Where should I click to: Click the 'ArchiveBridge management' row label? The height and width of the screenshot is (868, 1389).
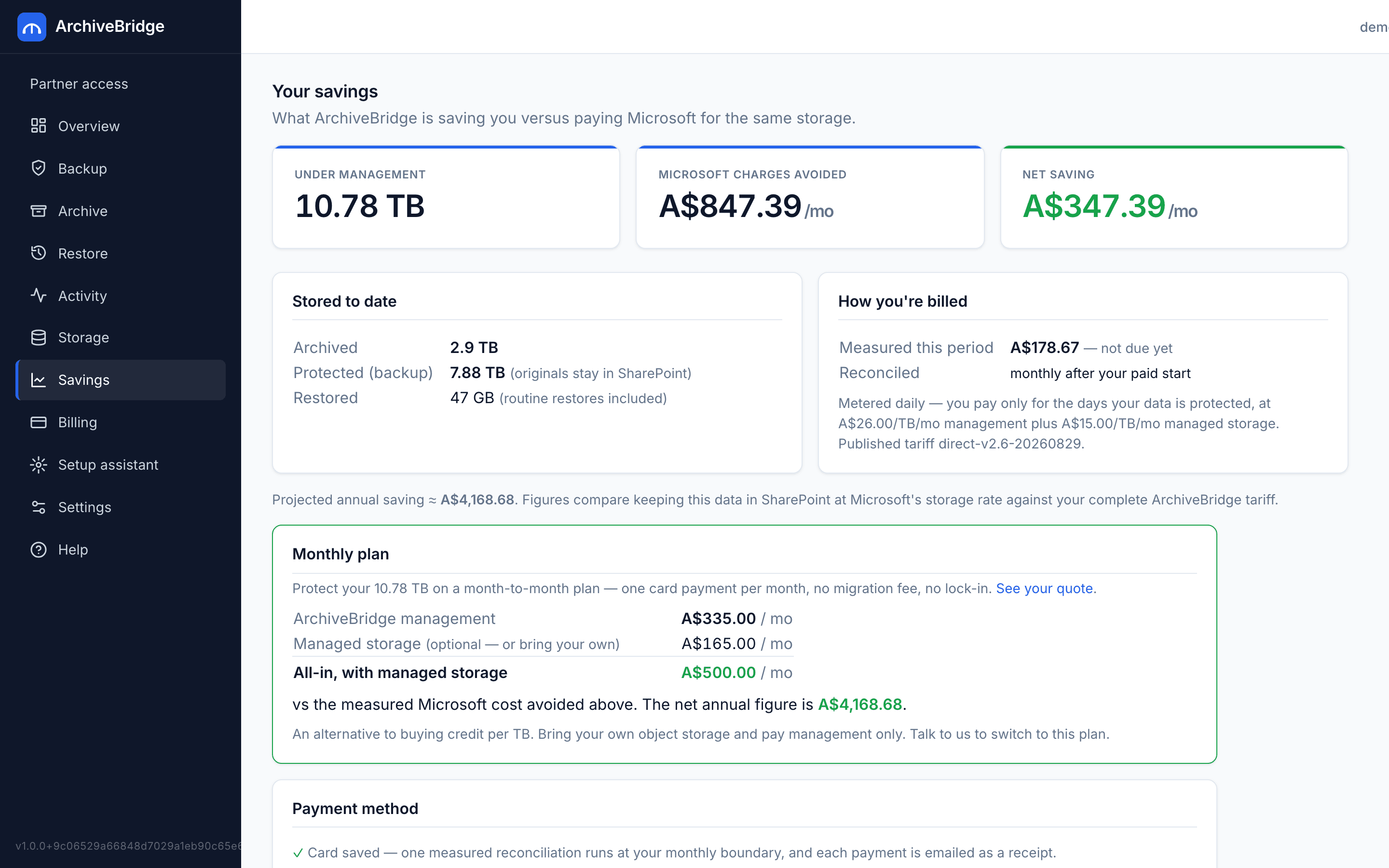[394, 618]
